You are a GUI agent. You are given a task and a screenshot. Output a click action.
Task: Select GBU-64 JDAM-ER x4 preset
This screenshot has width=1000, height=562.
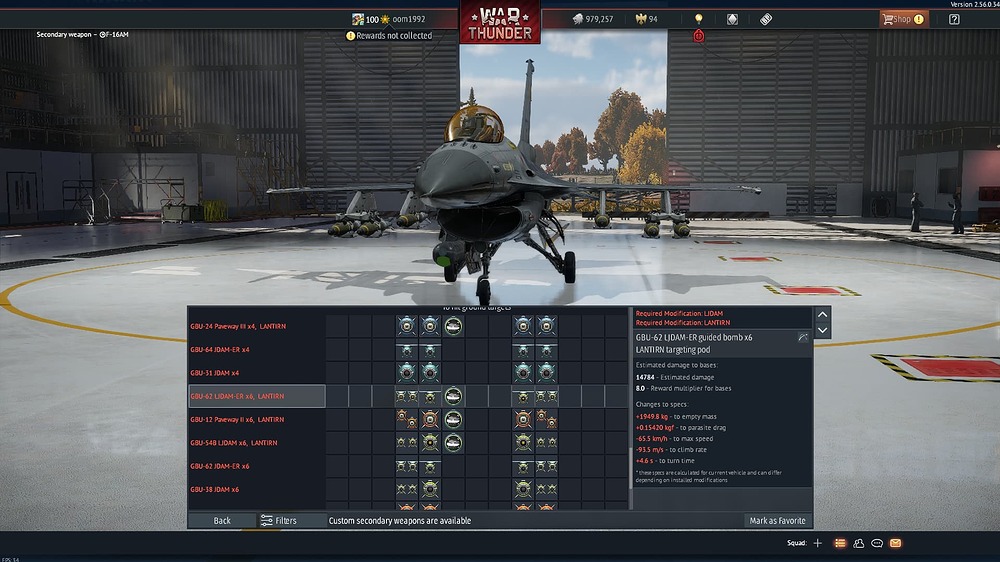(257, 350)
